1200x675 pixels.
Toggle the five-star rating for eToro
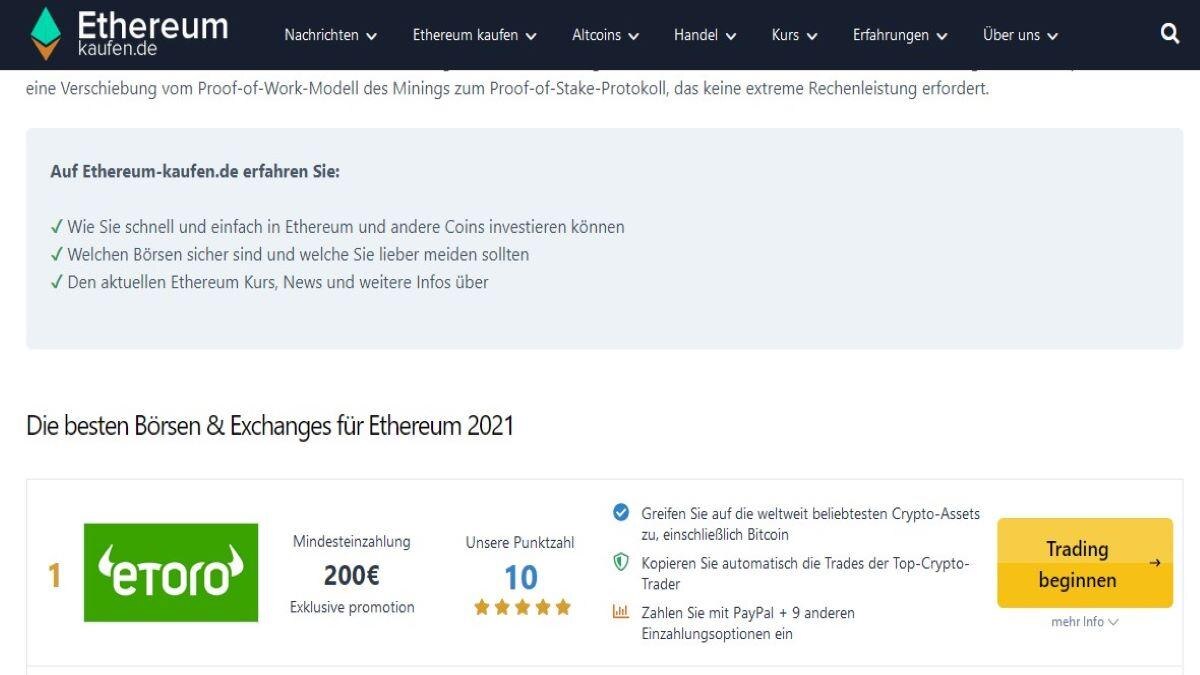pos(521,605)
